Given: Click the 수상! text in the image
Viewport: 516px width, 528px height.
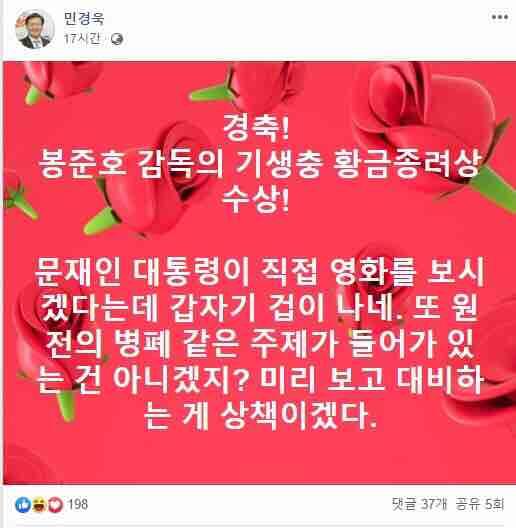Looking at the screenshot, I should tap(256, 199).
